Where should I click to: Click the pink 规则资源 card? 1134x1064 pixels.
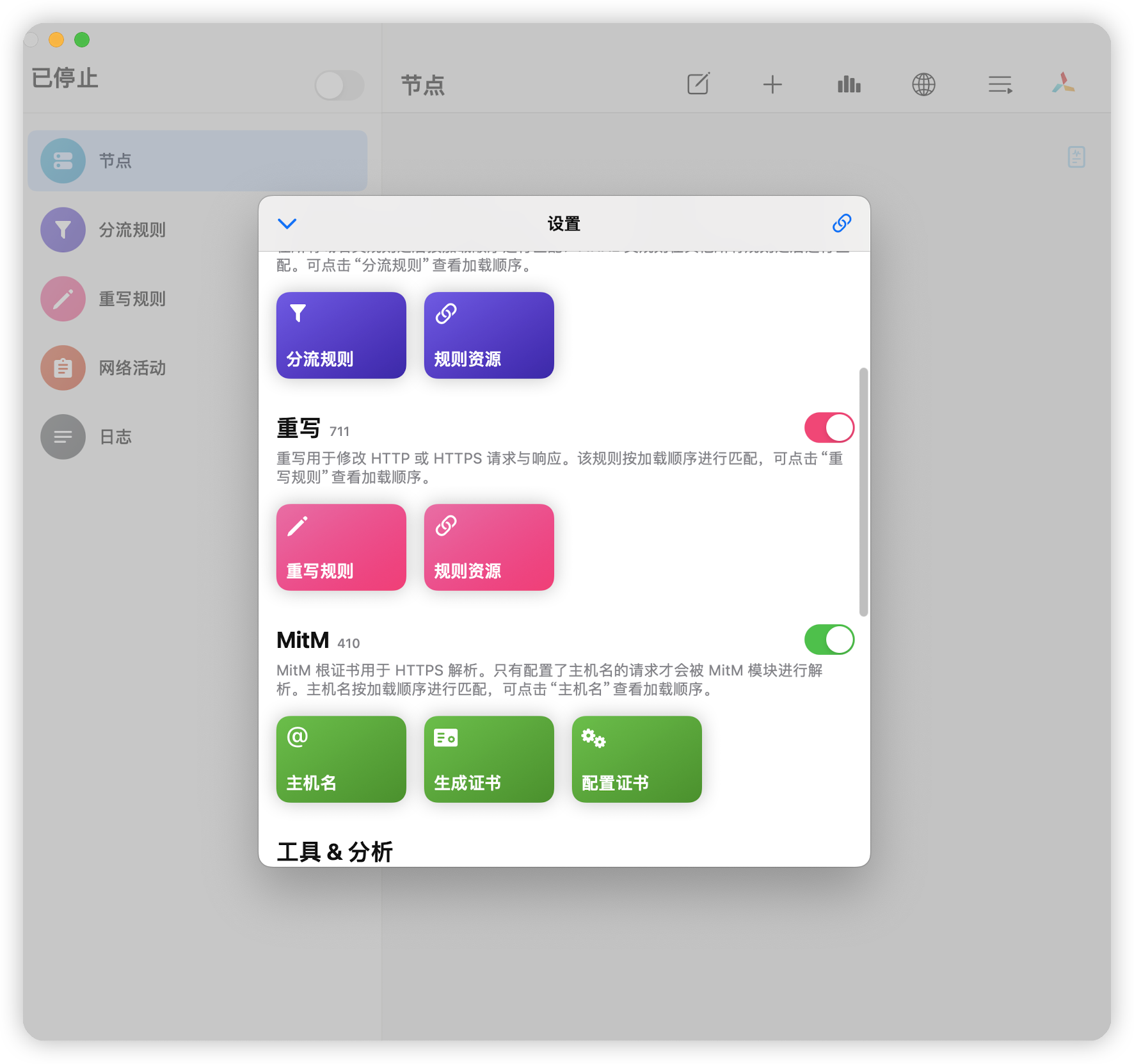(489, 547)
